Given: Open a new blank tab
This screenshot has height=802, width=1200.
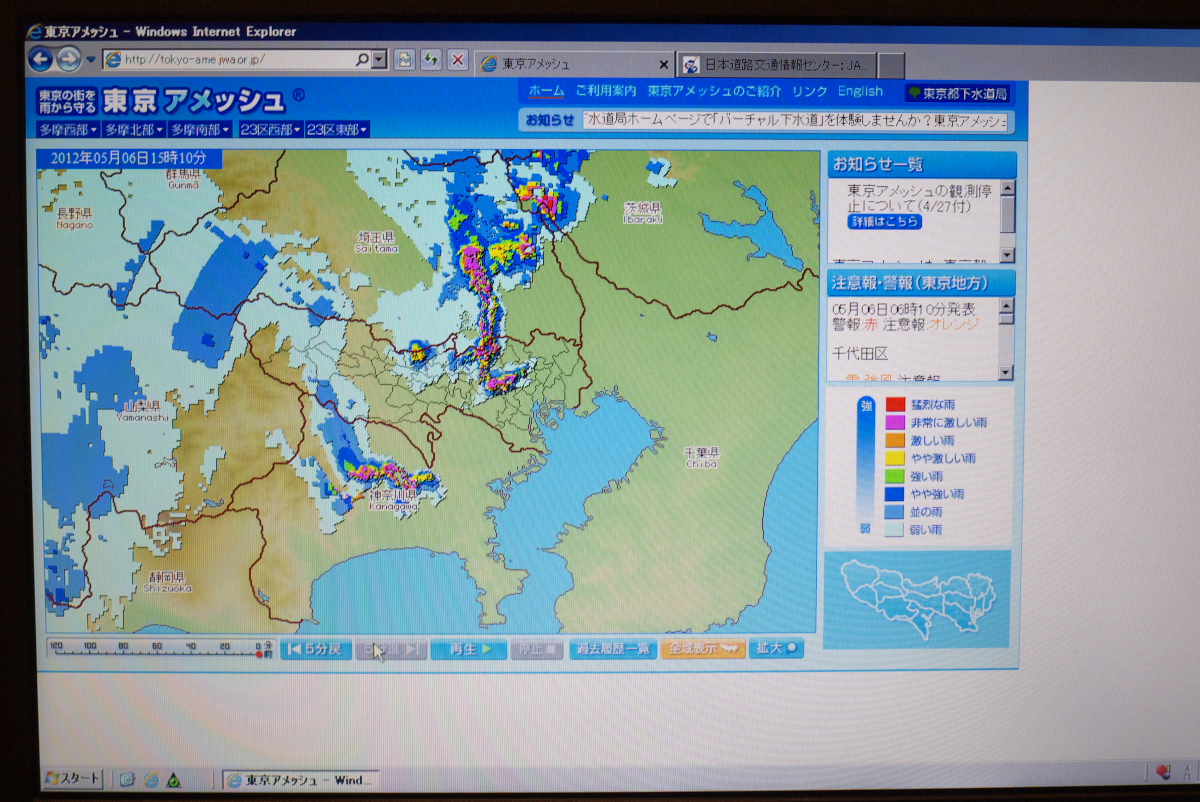Looking at the screenshot, I should pos(891,66).
